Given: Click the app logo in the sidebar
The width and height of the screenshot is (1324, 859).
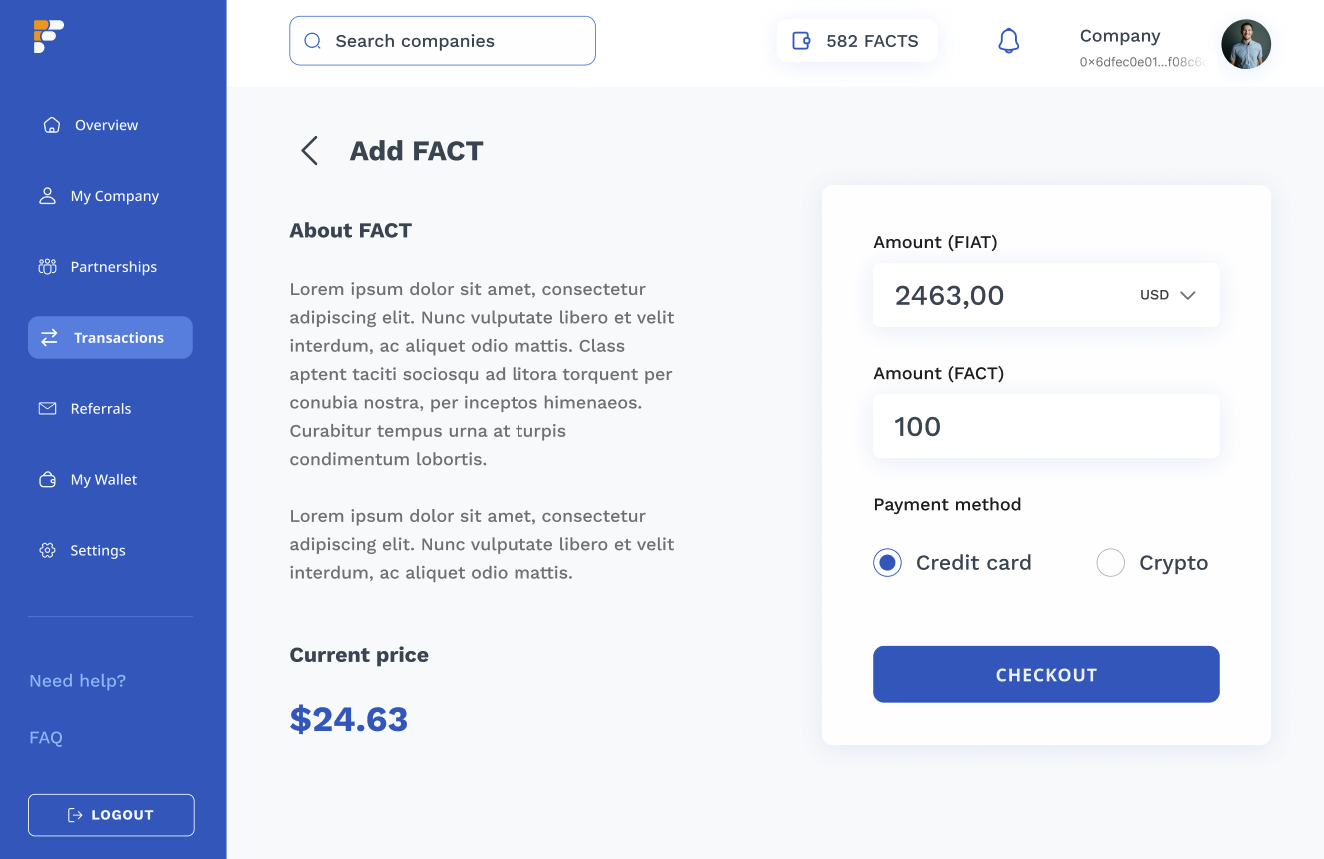Looking at the screenshot, I should click(48, 36).
